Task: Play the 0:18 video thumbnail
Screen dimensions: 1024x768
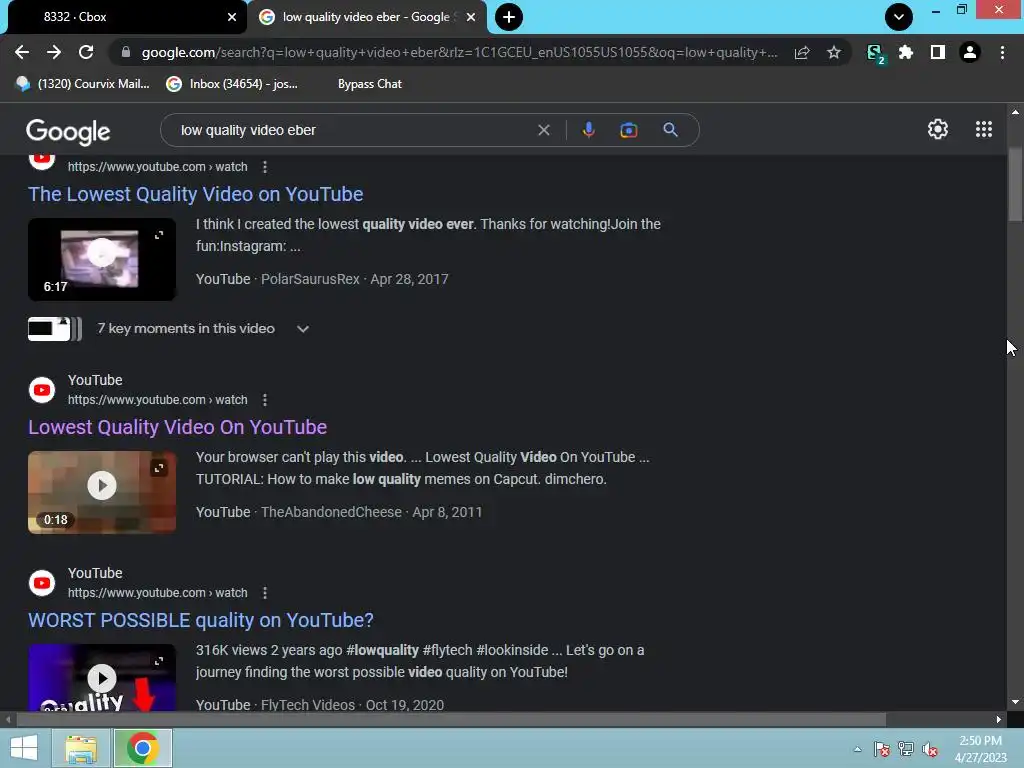Action: click(x=102, y=492)
